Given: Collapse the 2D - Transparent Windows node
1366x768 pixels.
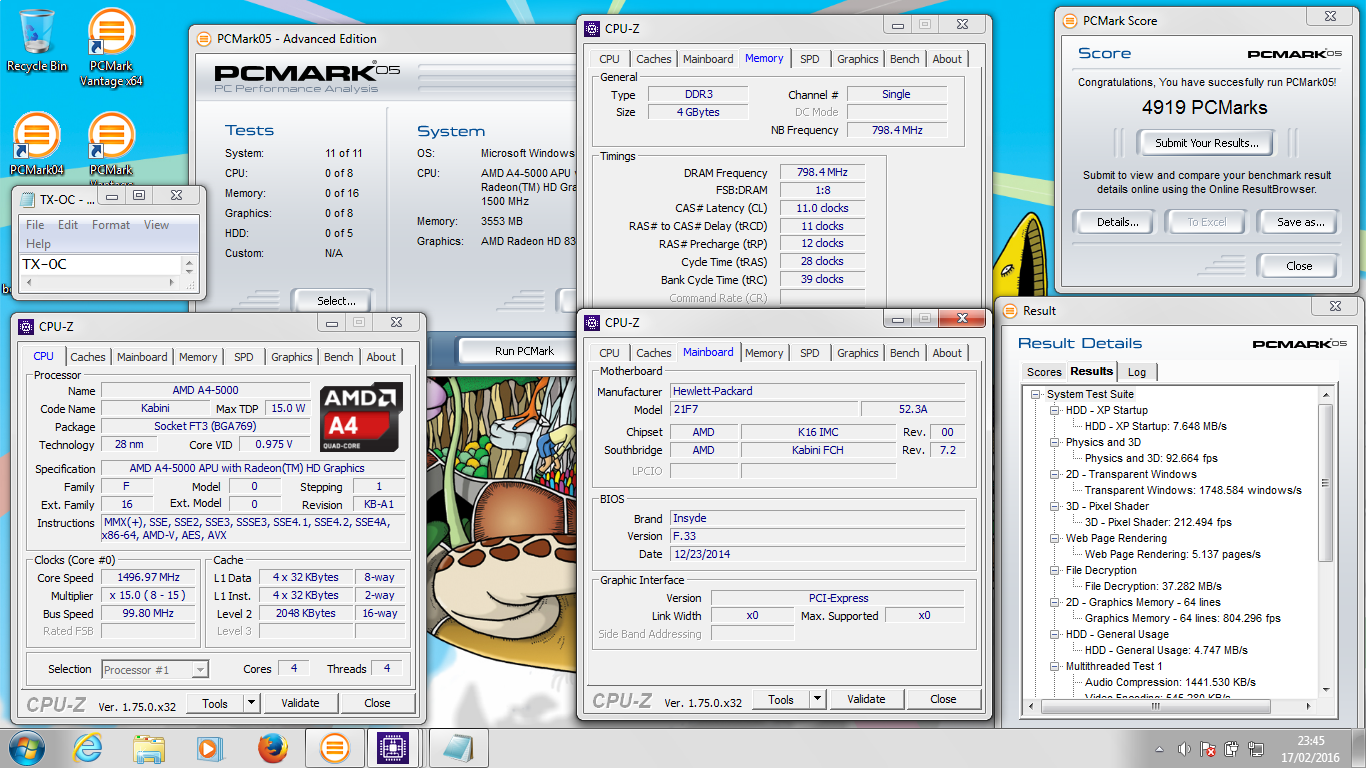Looking at the screenshot, I should coord(1055,474).
